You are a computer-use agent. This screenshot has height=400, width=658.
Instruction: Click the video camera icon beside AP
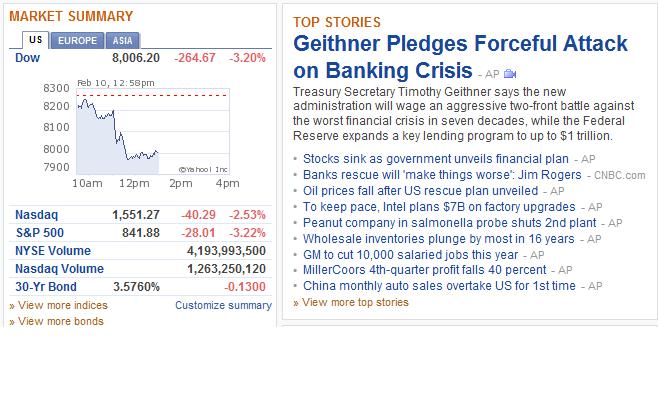coord(510,74)
